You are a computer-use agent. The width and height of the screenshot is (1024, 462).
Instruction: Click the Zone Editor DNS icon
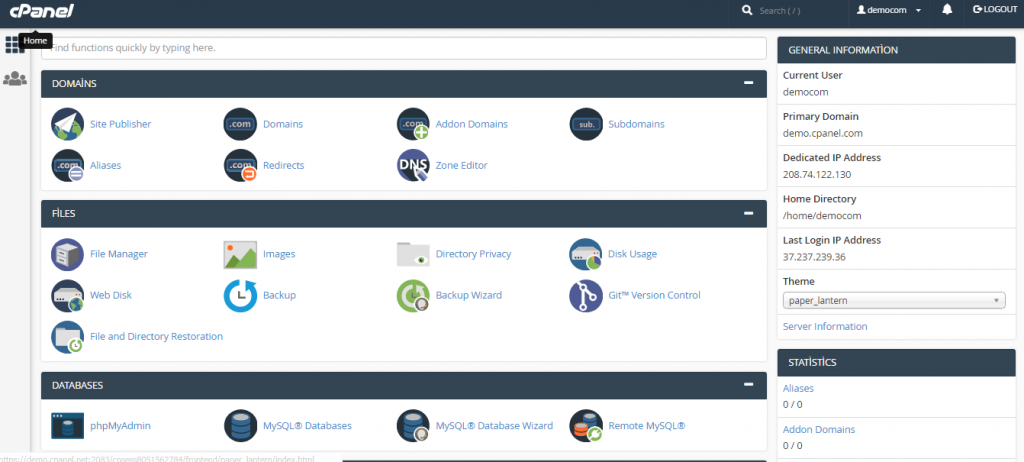click(413, 165)
